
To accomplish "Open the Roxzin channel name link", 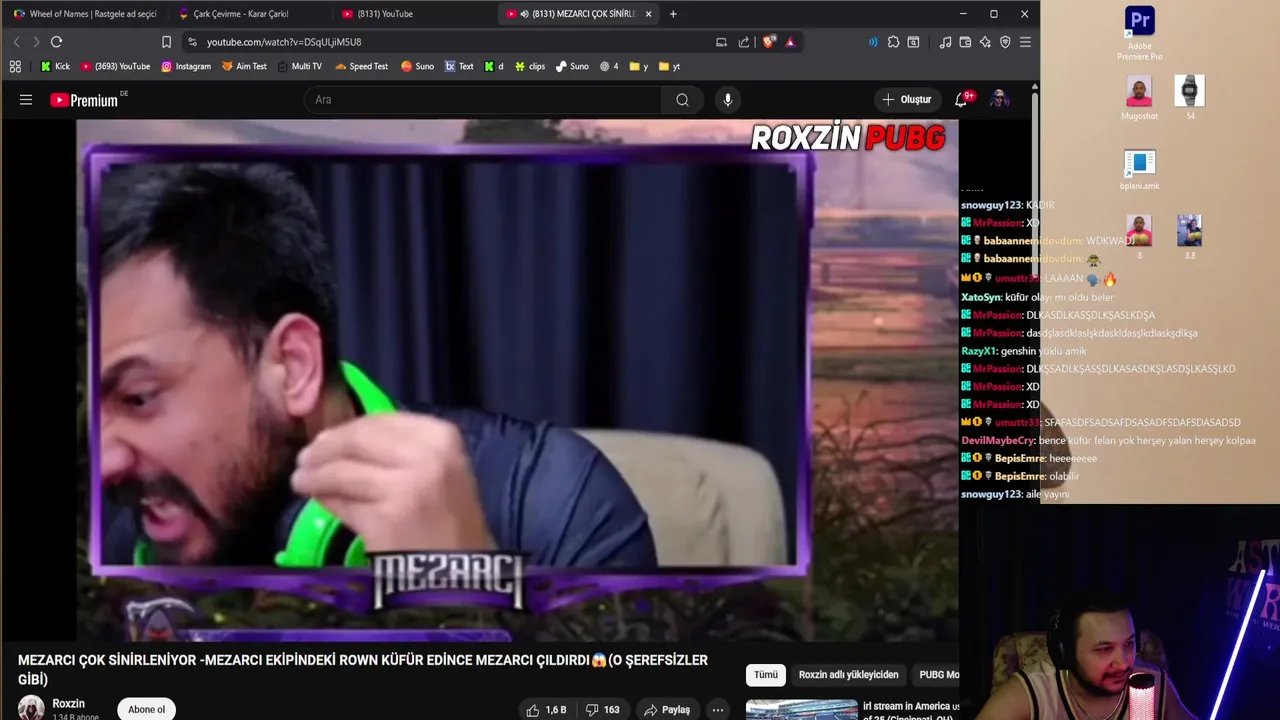I will coord(69,704).
